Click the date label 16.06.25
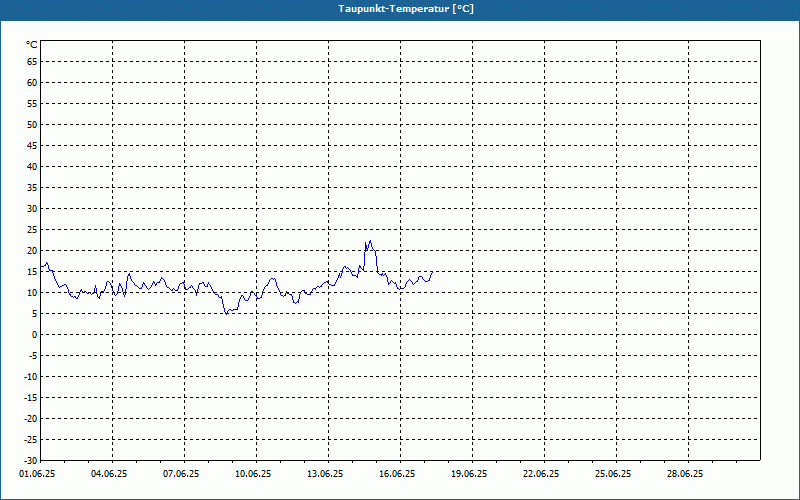 click(x=397, y=474)
